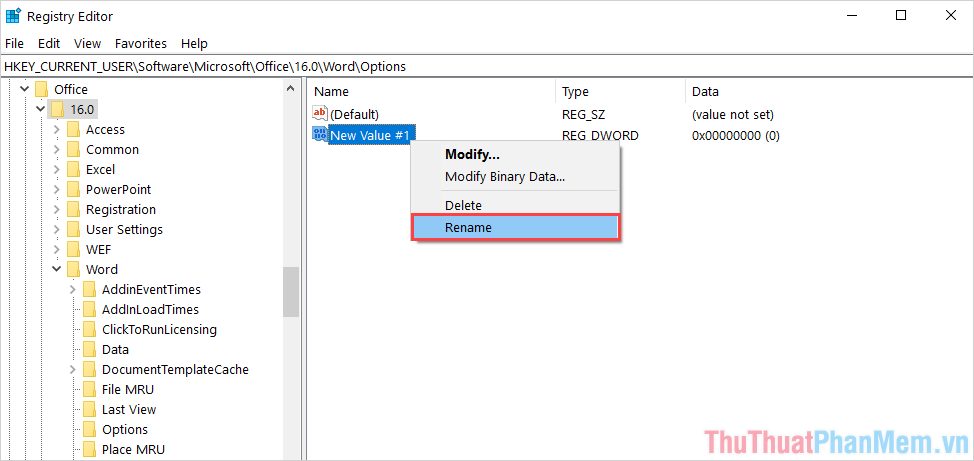Image resolution: width=974 pixels, height=461 pixels.
Task: Collapse the 16.0 tree node
Action: (40, 109)
